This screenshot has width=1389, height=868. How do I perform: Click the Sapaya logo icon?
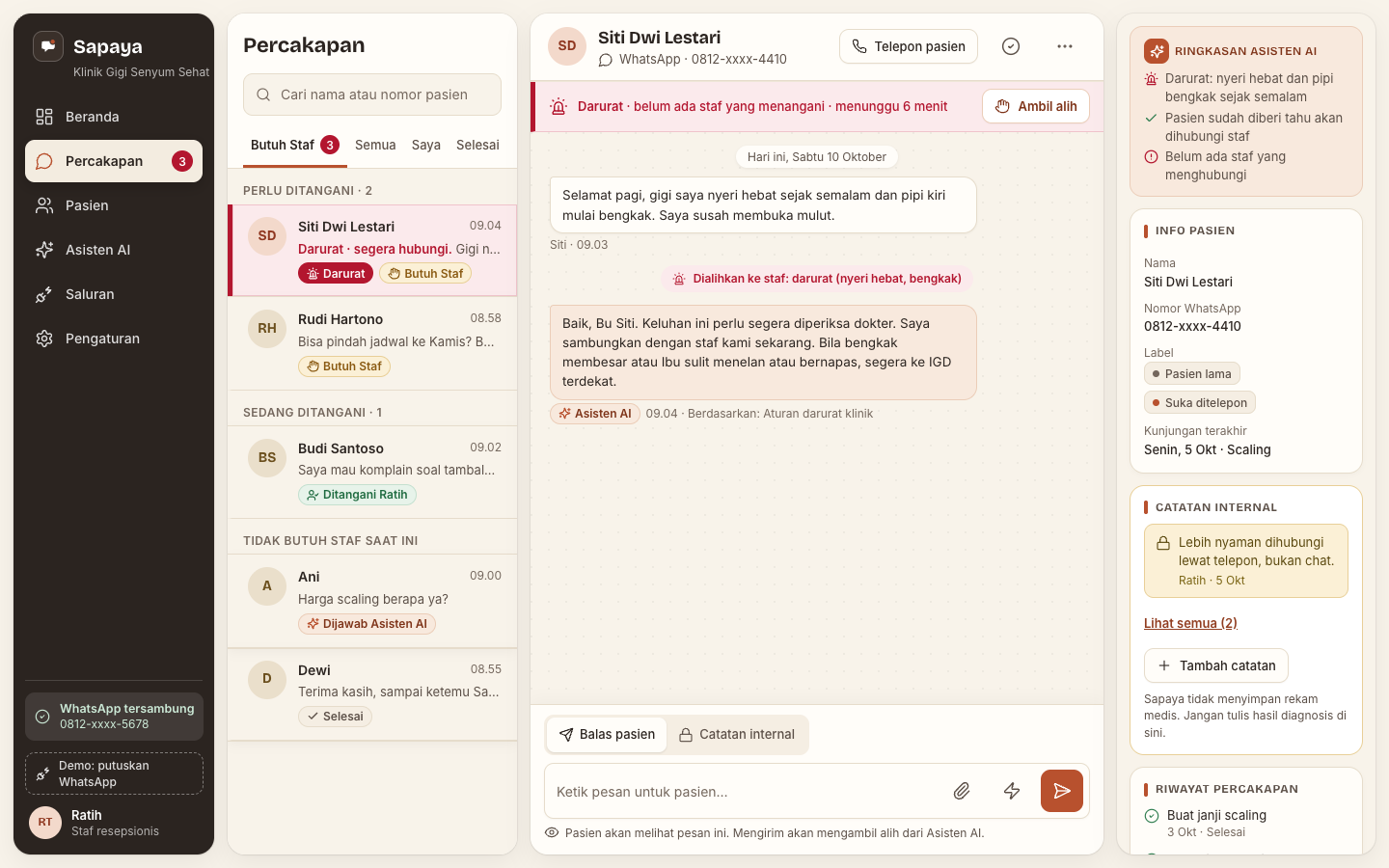click(48, 46)
